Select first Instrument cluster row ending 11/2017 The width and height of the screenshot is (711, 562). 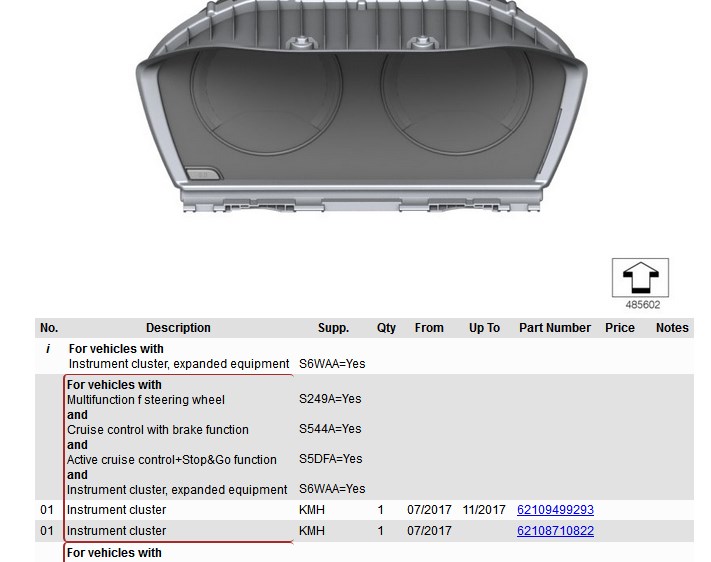(364, 510)
